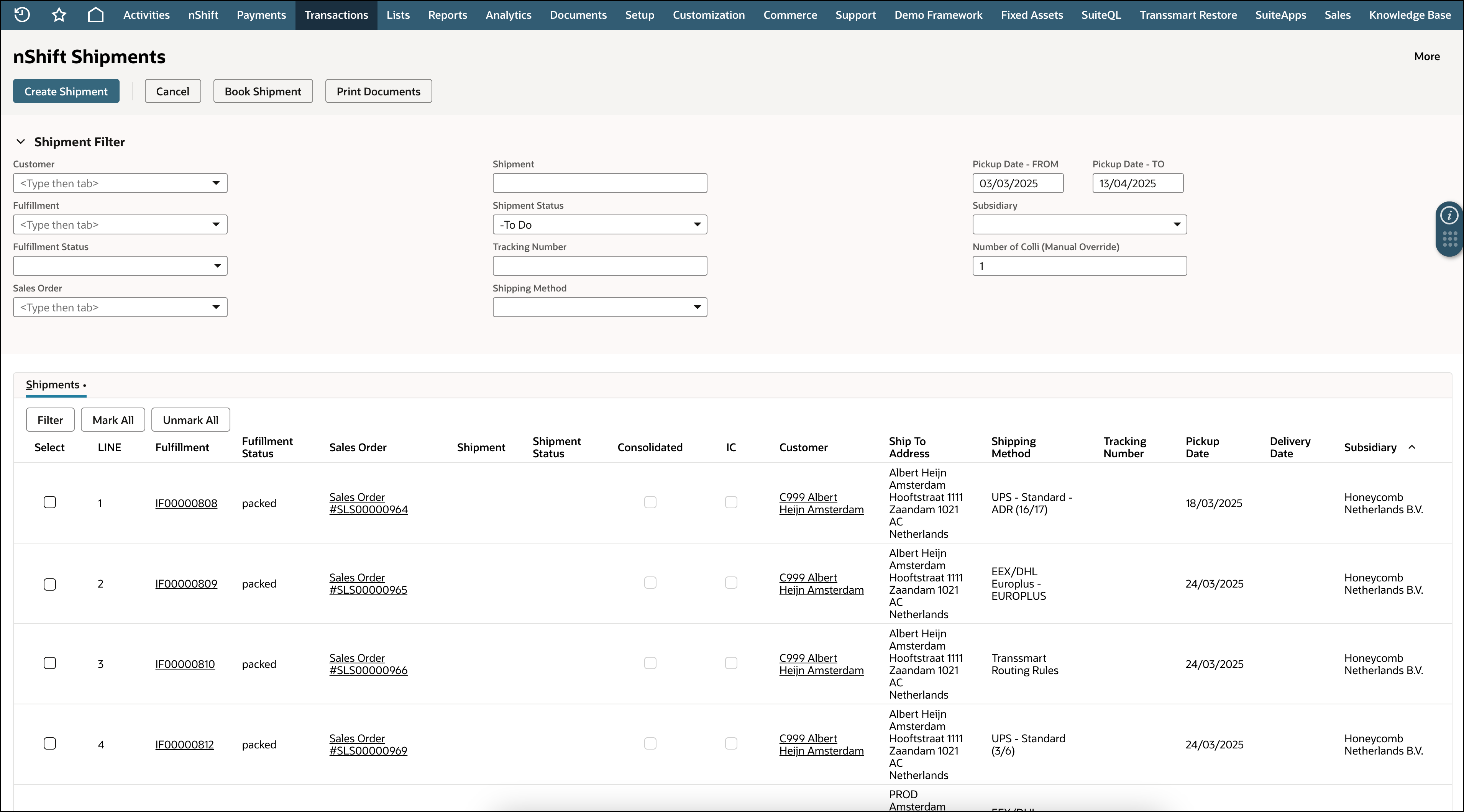Open the Customer filter dropdown arrow

(x=216, y=183)
